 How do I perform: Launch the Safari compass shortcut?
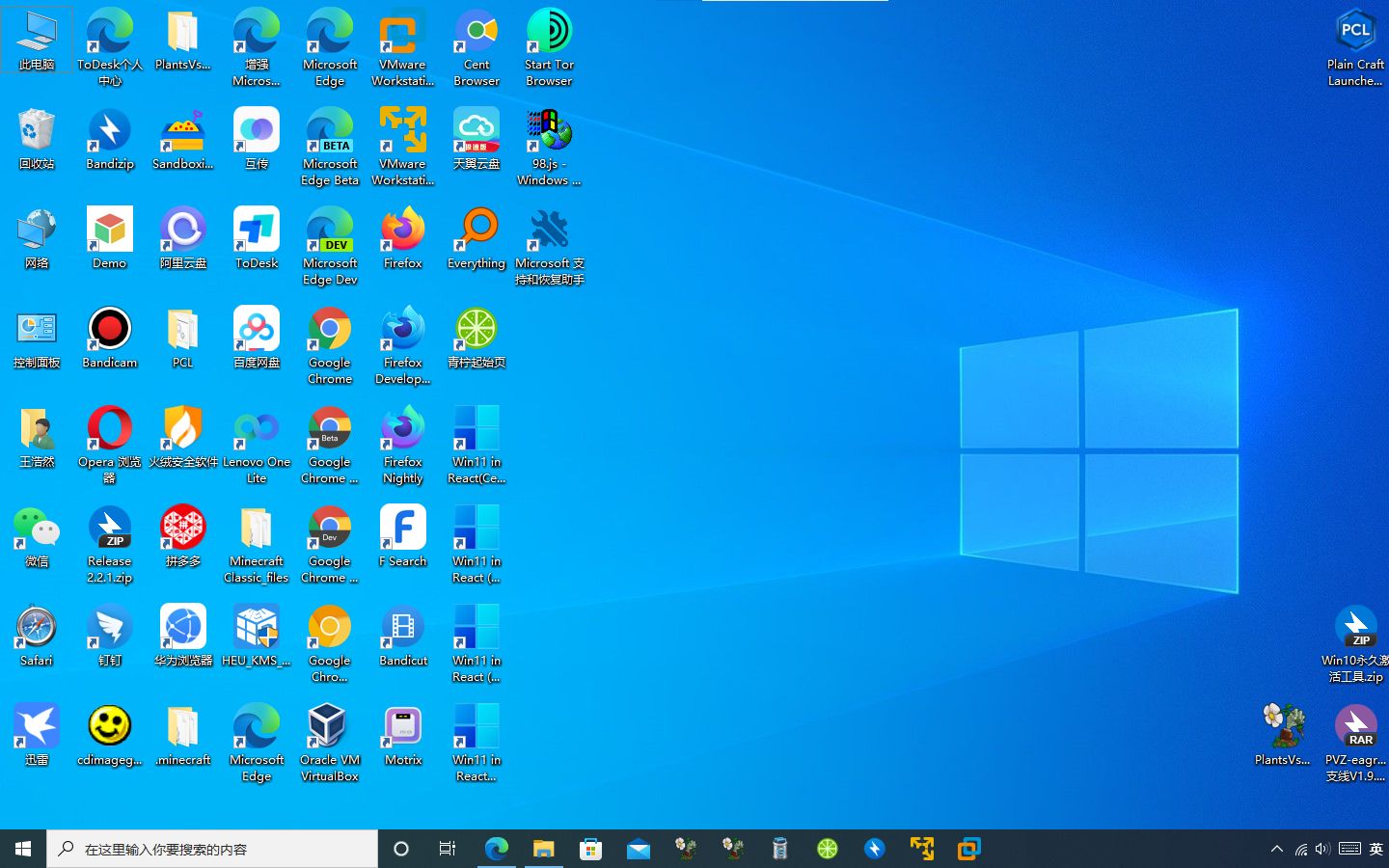[37, 637]
